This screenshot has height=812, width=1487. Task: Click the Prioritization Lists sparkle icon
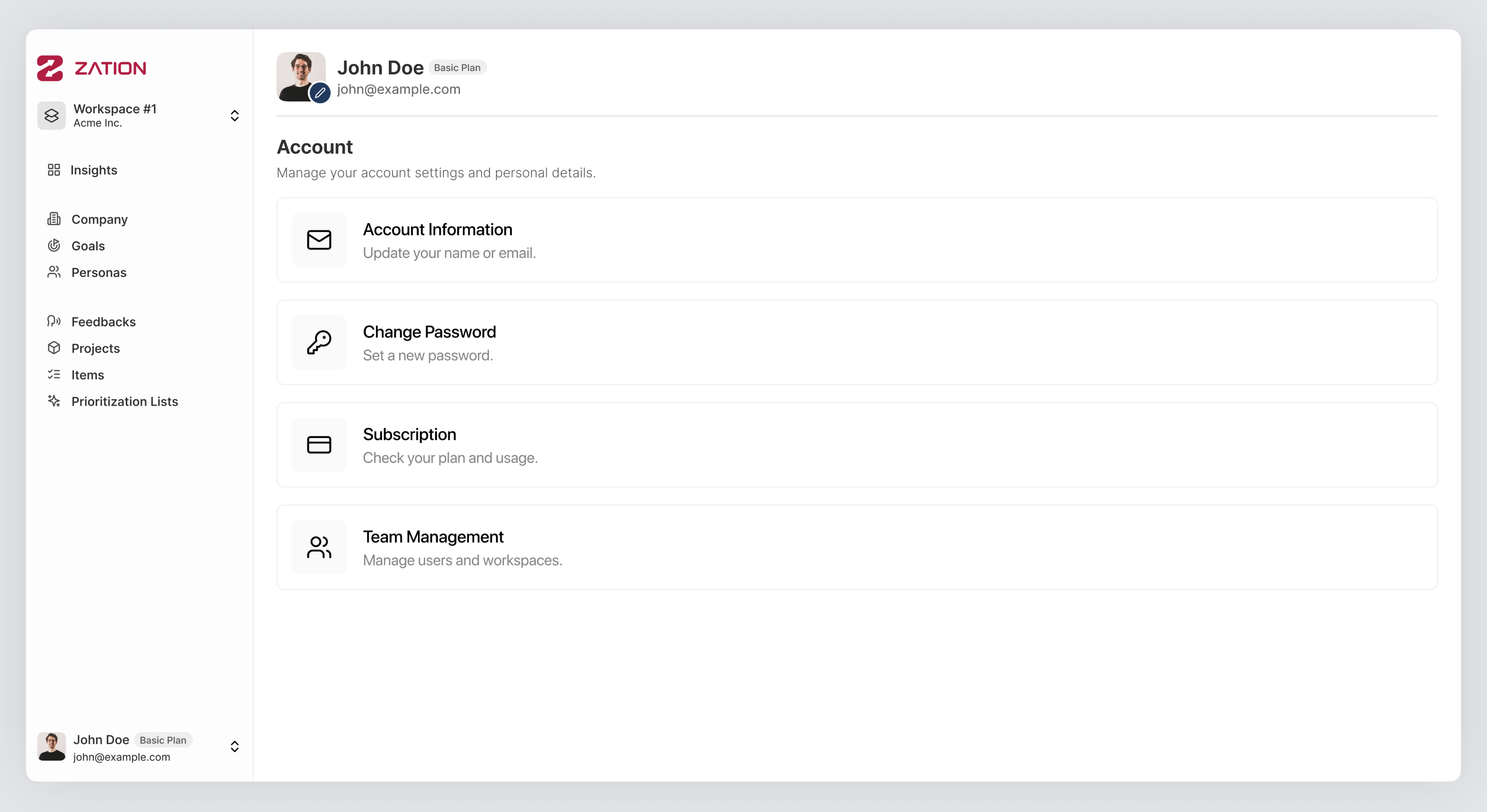coord(54,401)
